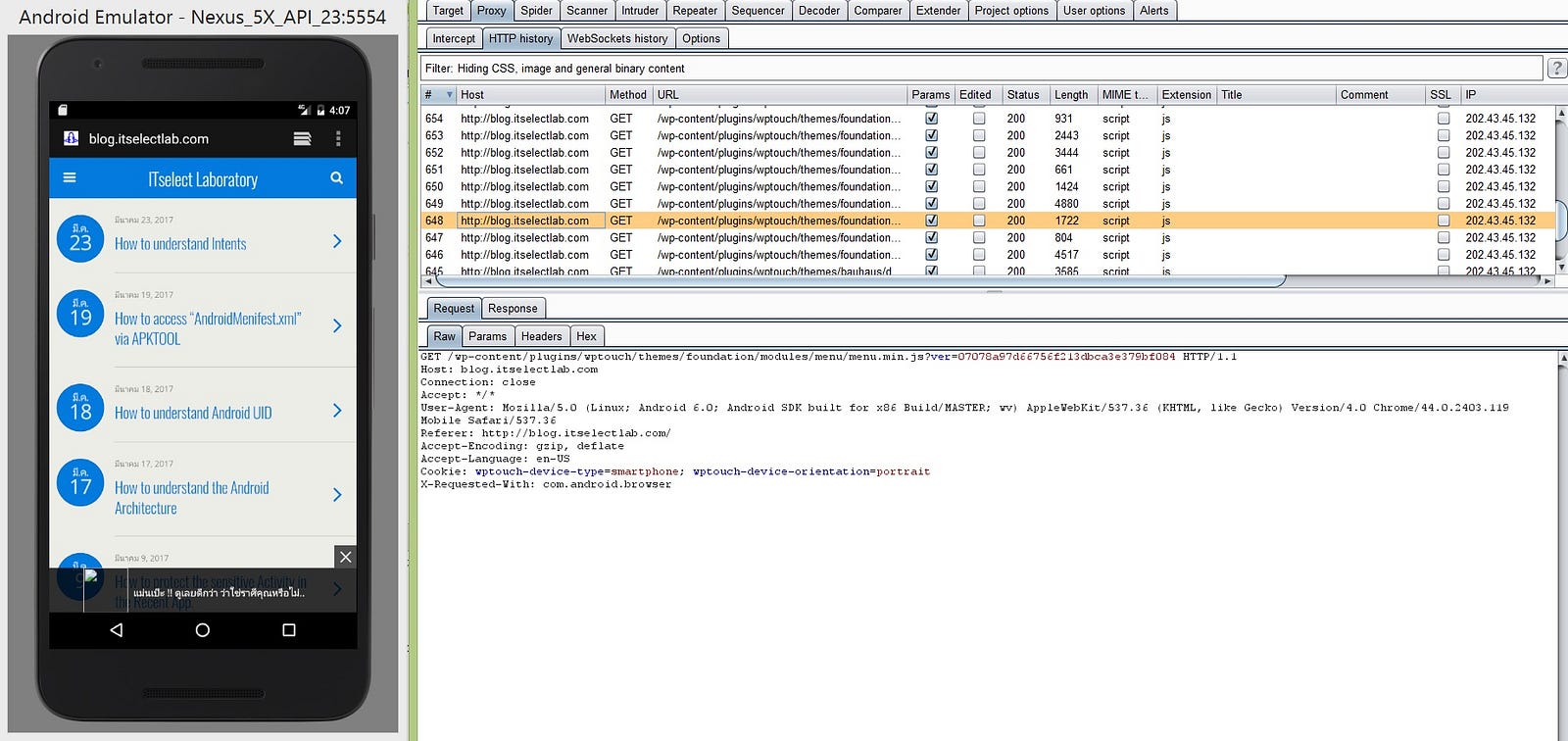This screenshot has height=741, width=1568.
Task: Open Project options tab
Action: 1011,11
